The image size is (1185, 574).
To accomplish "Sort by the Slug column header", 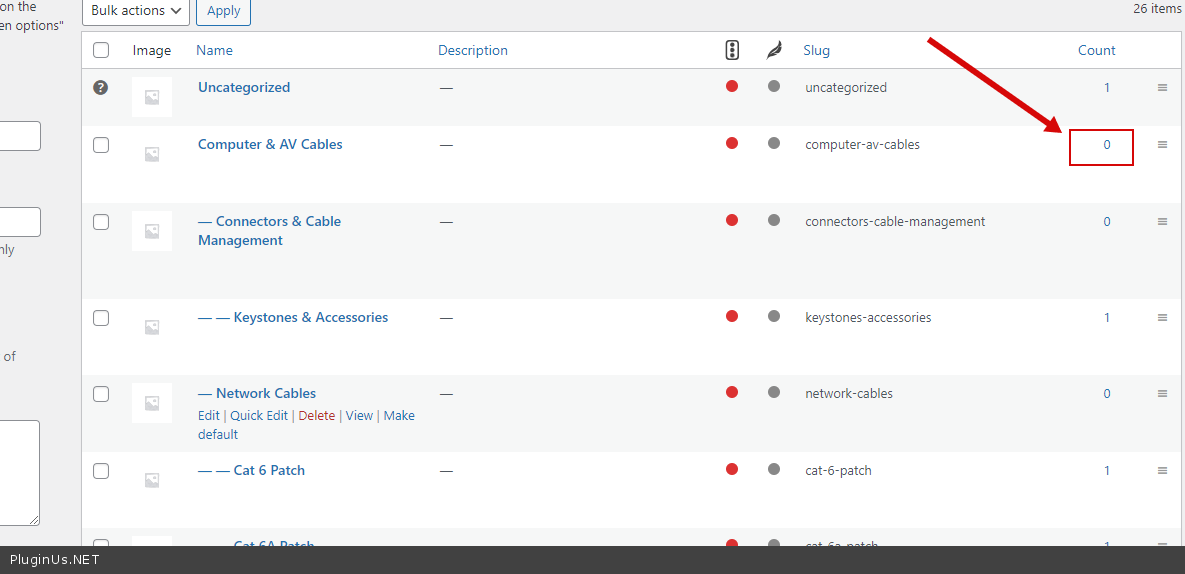I will (816, 51).
